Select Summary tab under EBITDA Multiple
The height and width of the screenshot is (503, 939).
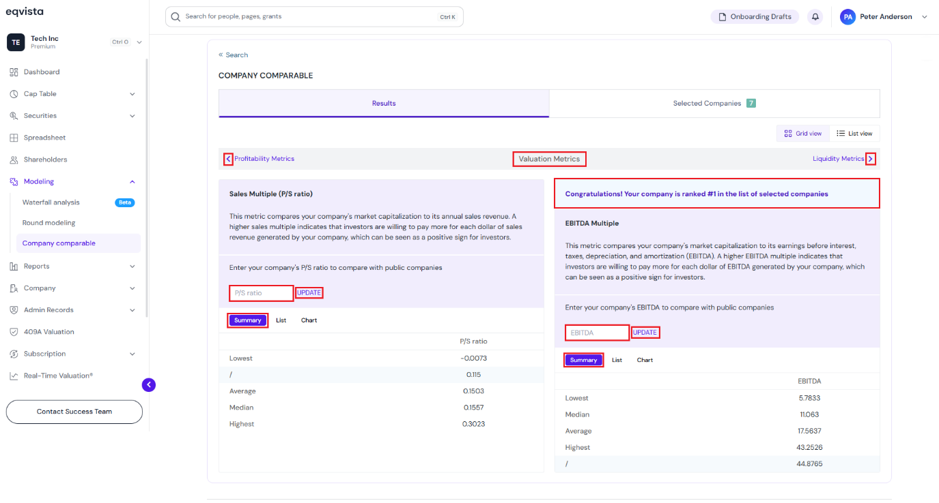click(x=583, y=360)
